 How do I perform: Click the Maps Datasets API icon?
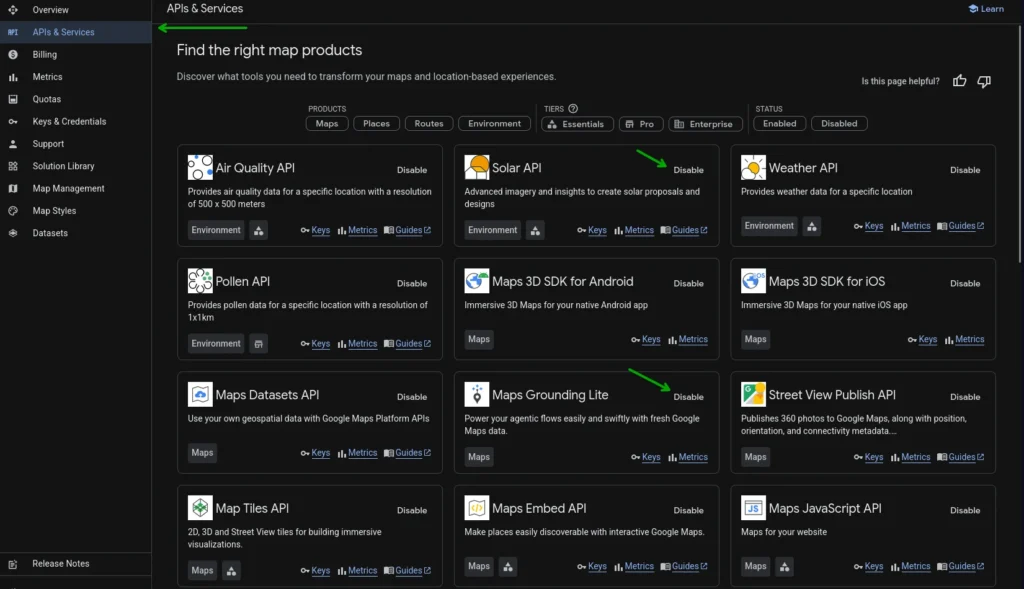click(x=200, y=395)
